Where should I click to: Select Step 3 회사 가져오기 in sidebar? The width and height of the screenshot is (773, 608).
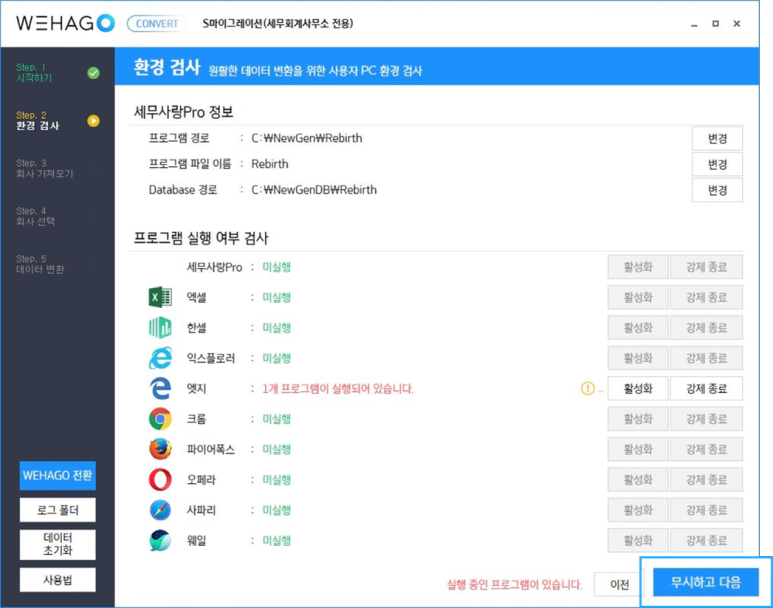coord(44,168)
